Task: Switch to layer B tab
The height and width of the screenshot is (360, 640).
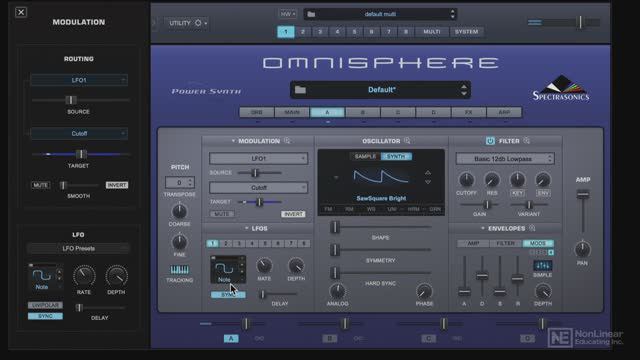Action: click(x=362, y=112)
